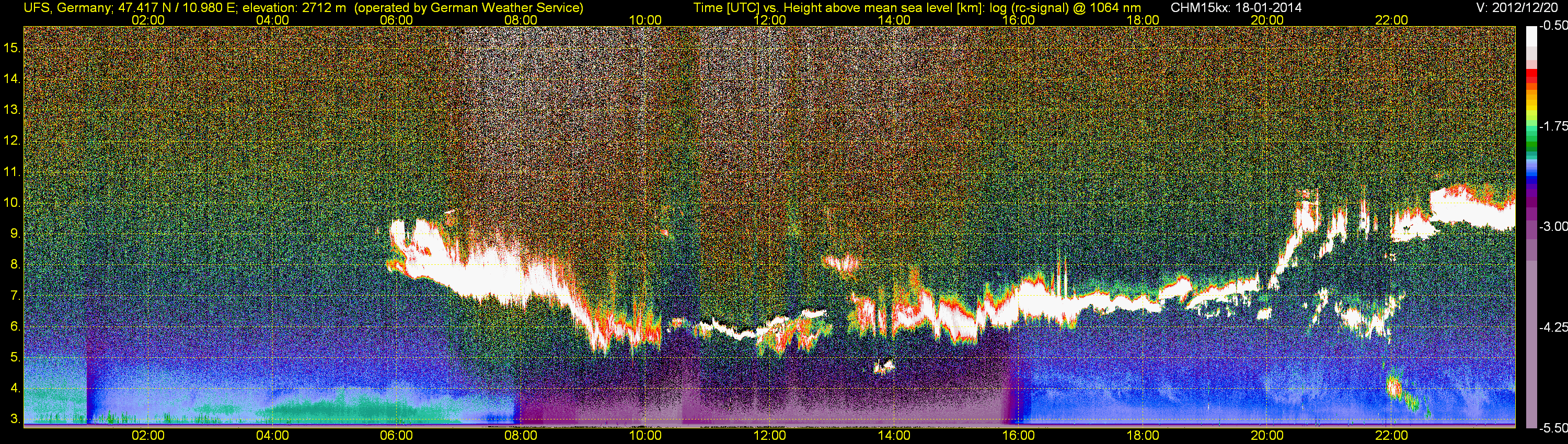The image size is (1568, 444).
Task: Click the '15.' height axis label
Action: pyautogui.click(x=12, y=48)
